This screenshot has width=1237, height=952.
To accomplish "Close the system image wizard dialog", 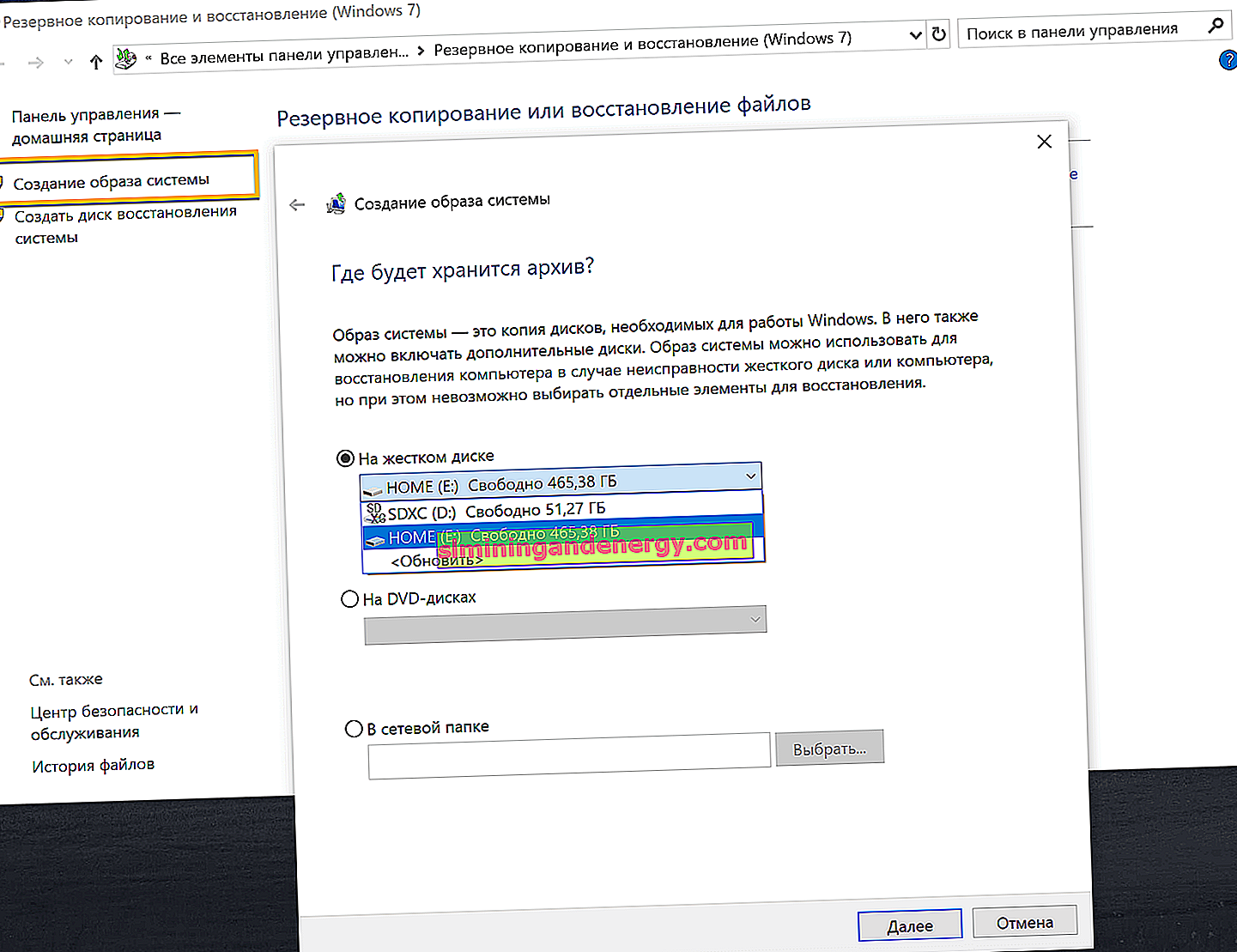I will click(x=1044, y=141).
